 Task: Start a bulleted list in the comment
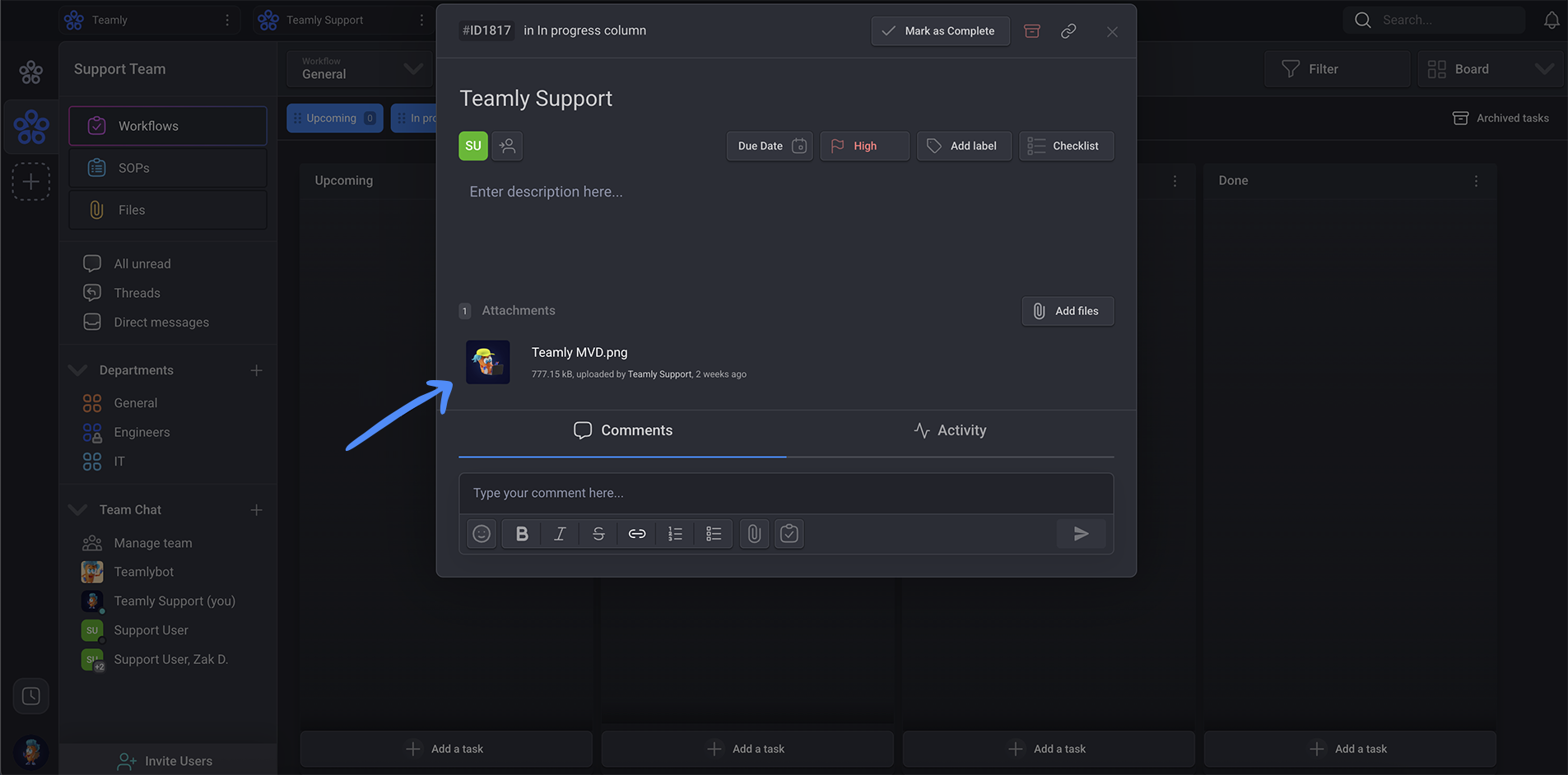714,534
